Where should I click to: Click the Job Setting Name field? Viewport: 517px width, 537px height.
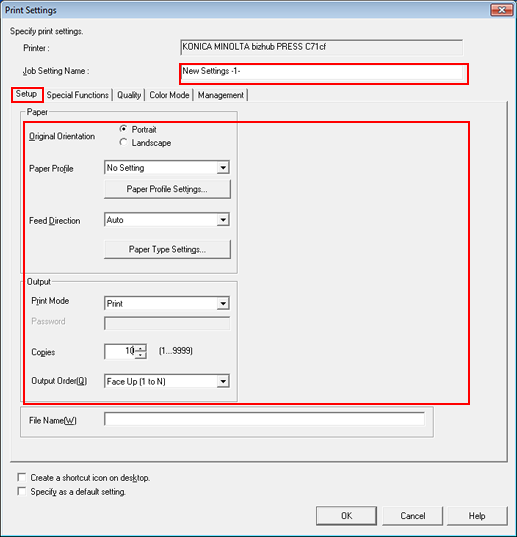pyautogui.click(x=322, y=73)
